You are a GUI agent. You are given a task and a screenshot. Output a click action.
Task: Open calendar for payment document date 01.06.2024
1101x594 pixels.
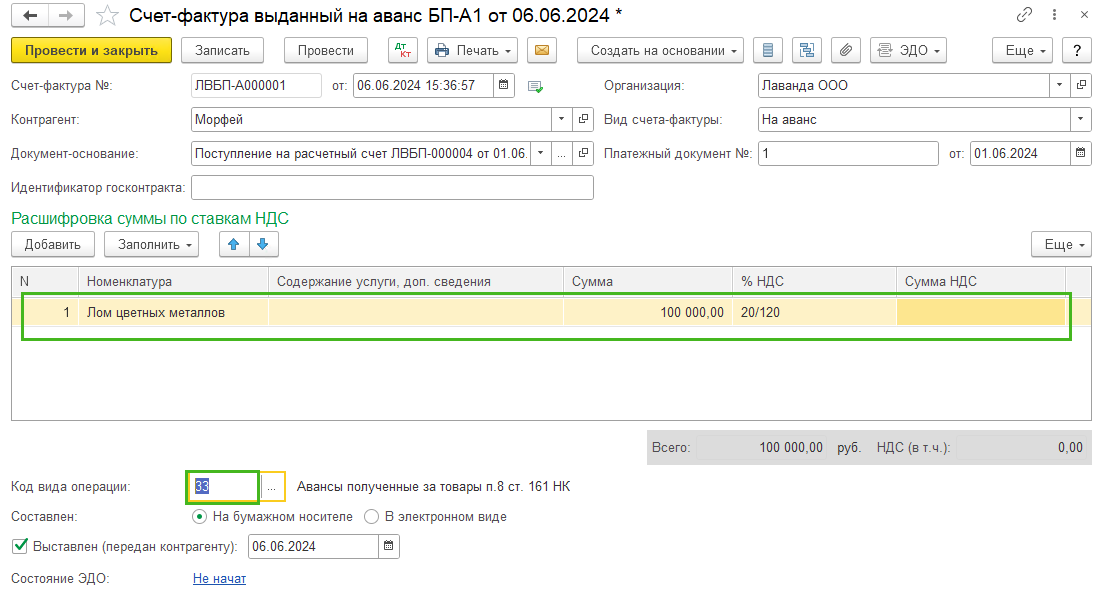(x=1081, y=153)
